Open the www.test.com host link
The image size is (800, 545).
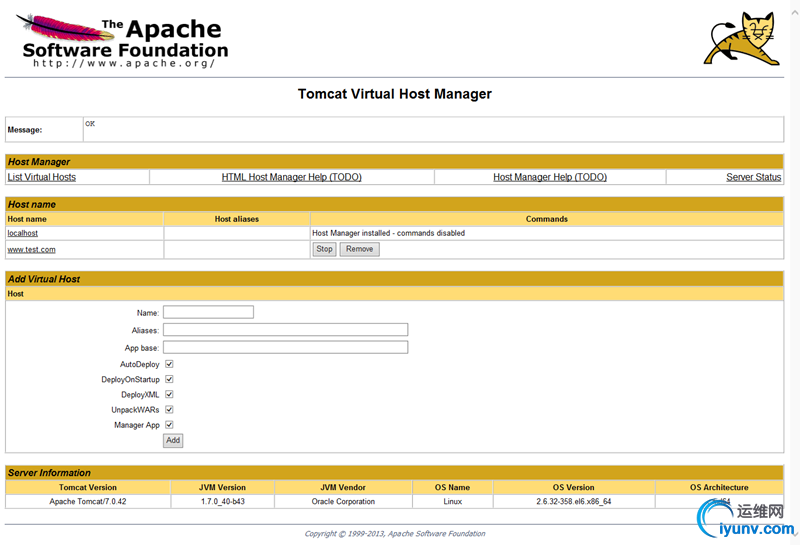(x=32, y=250)
